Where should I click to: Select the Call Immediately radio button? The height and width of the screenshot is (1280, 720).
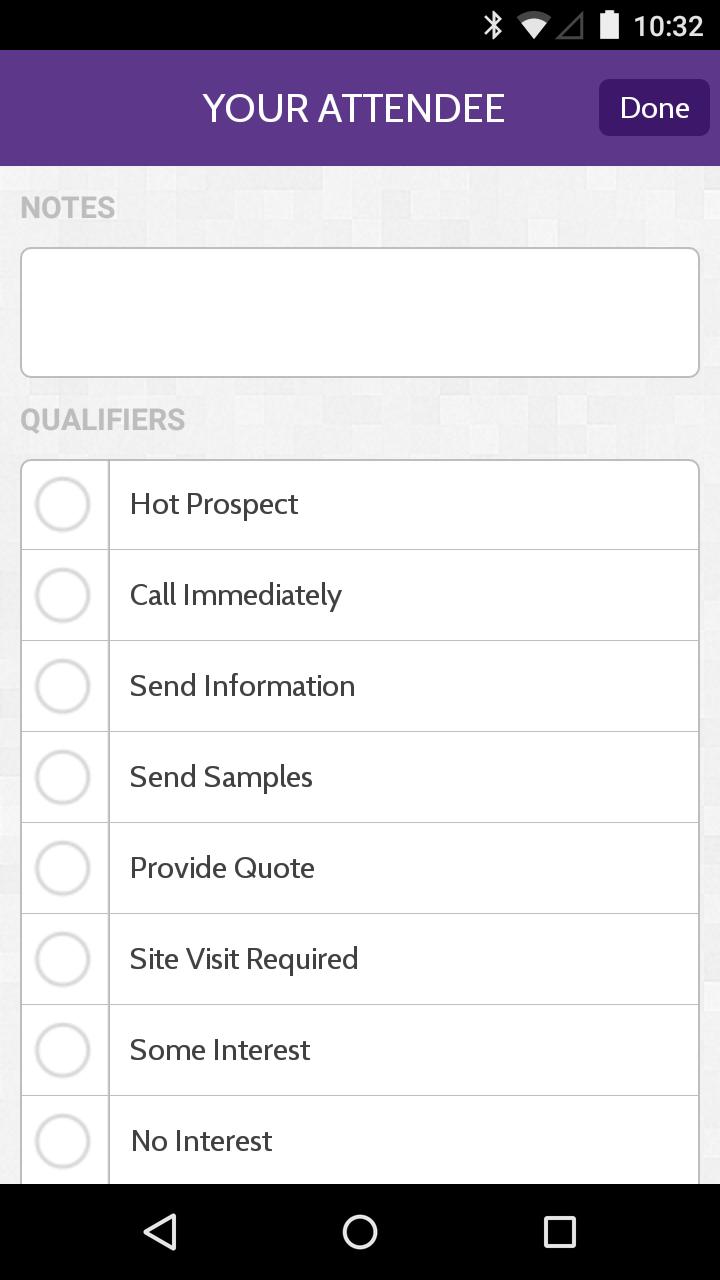tap(63, 595)
